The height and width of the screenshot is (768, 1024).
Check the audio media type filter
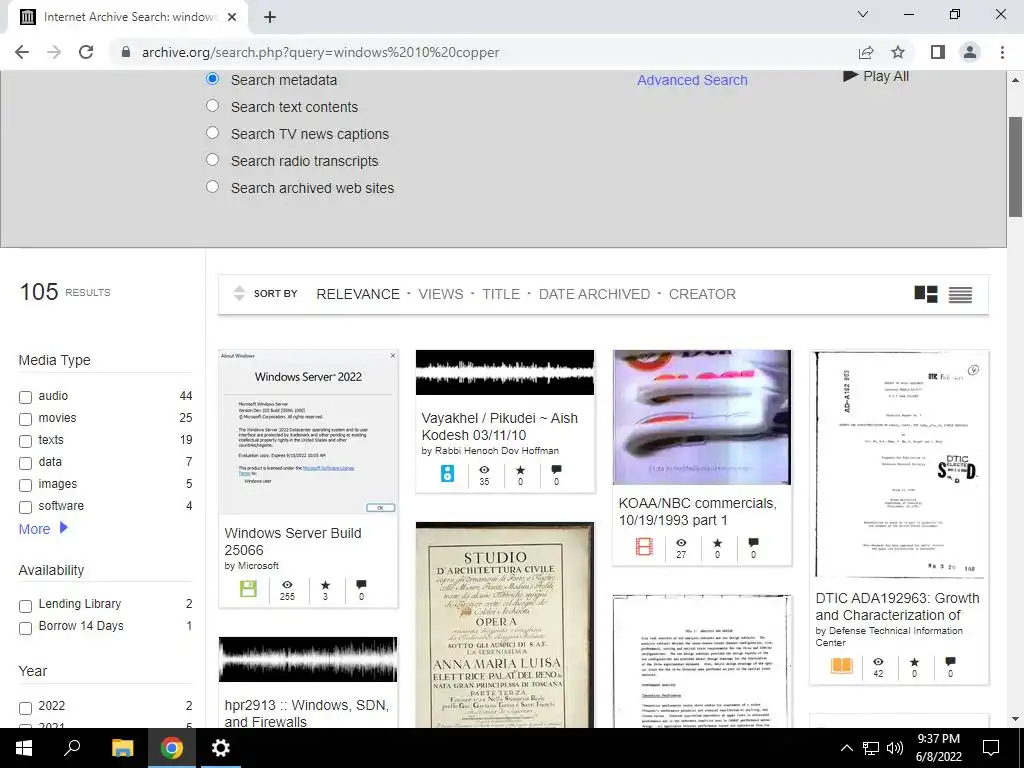[25, 397]
